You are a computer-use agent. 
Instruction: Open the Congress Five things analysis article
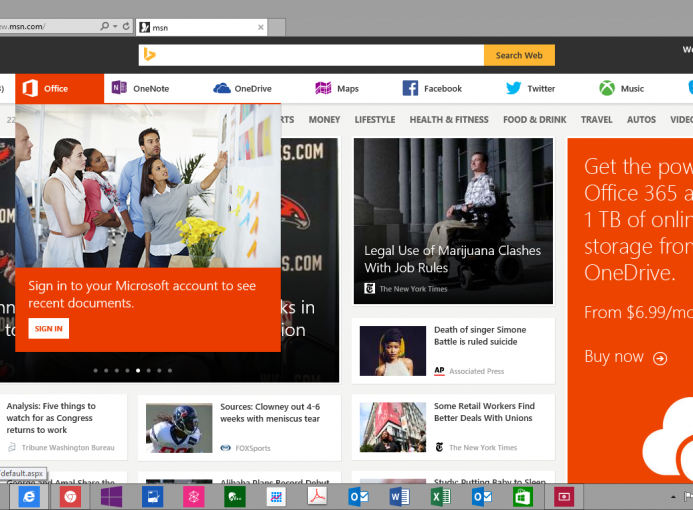51,418
